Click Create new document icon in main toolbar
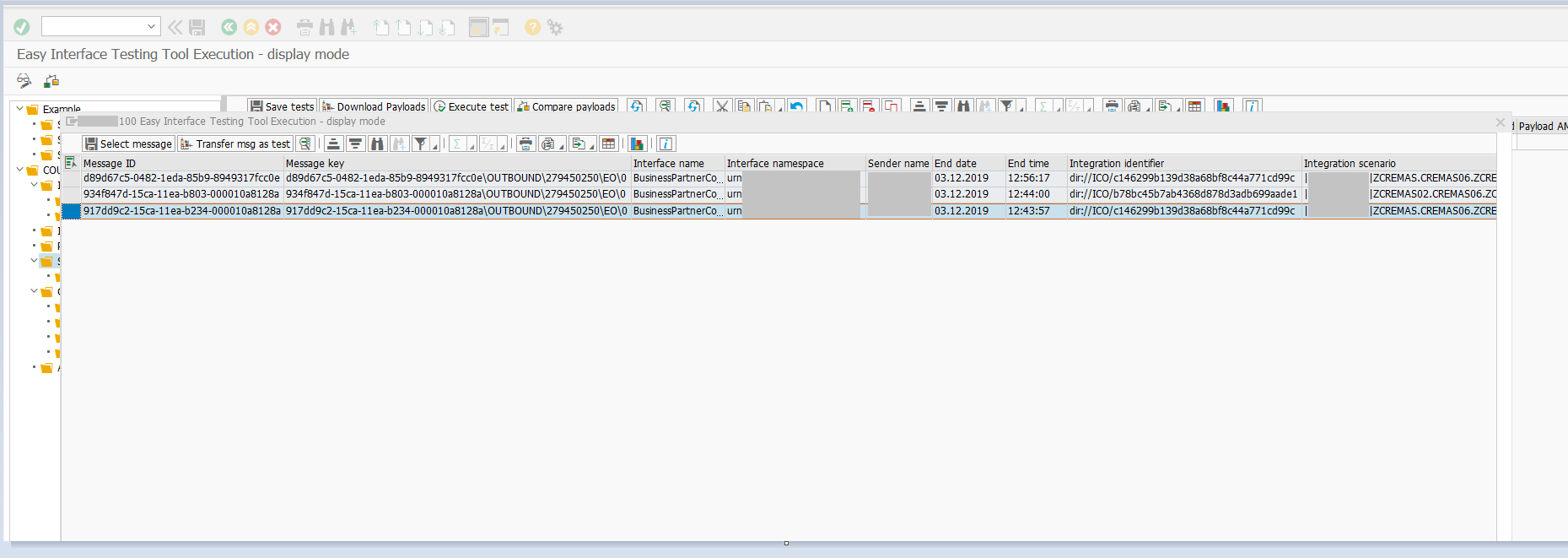This screenshot has height=558, width=1568. pyautogui.click(x=824, y=106)
